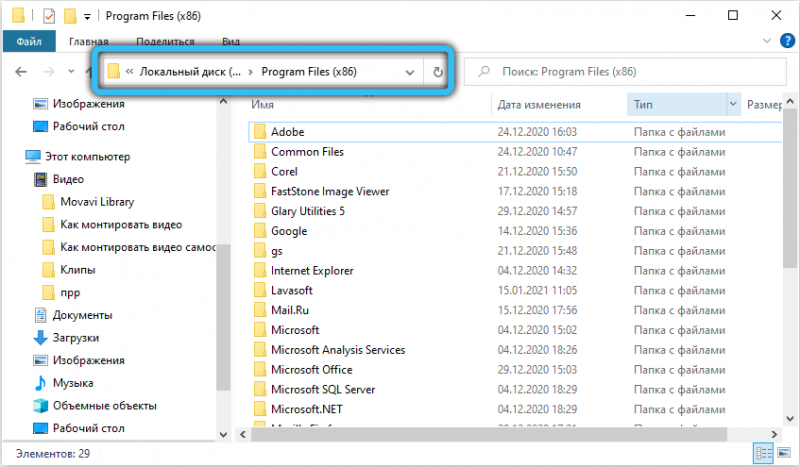Viewport: 800px width, 467px height.
Task: Click the New Folder quick access icon
Action: (70, 16)
